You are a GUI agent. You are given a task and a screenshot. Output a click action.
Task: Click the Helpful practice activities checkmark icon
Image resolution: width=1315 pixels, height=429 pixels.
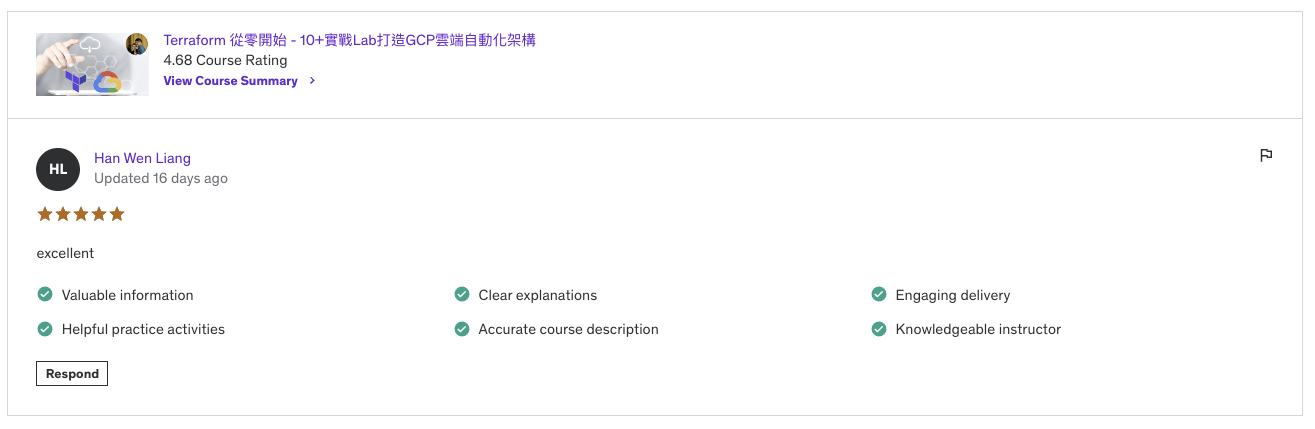click(45, 329)
